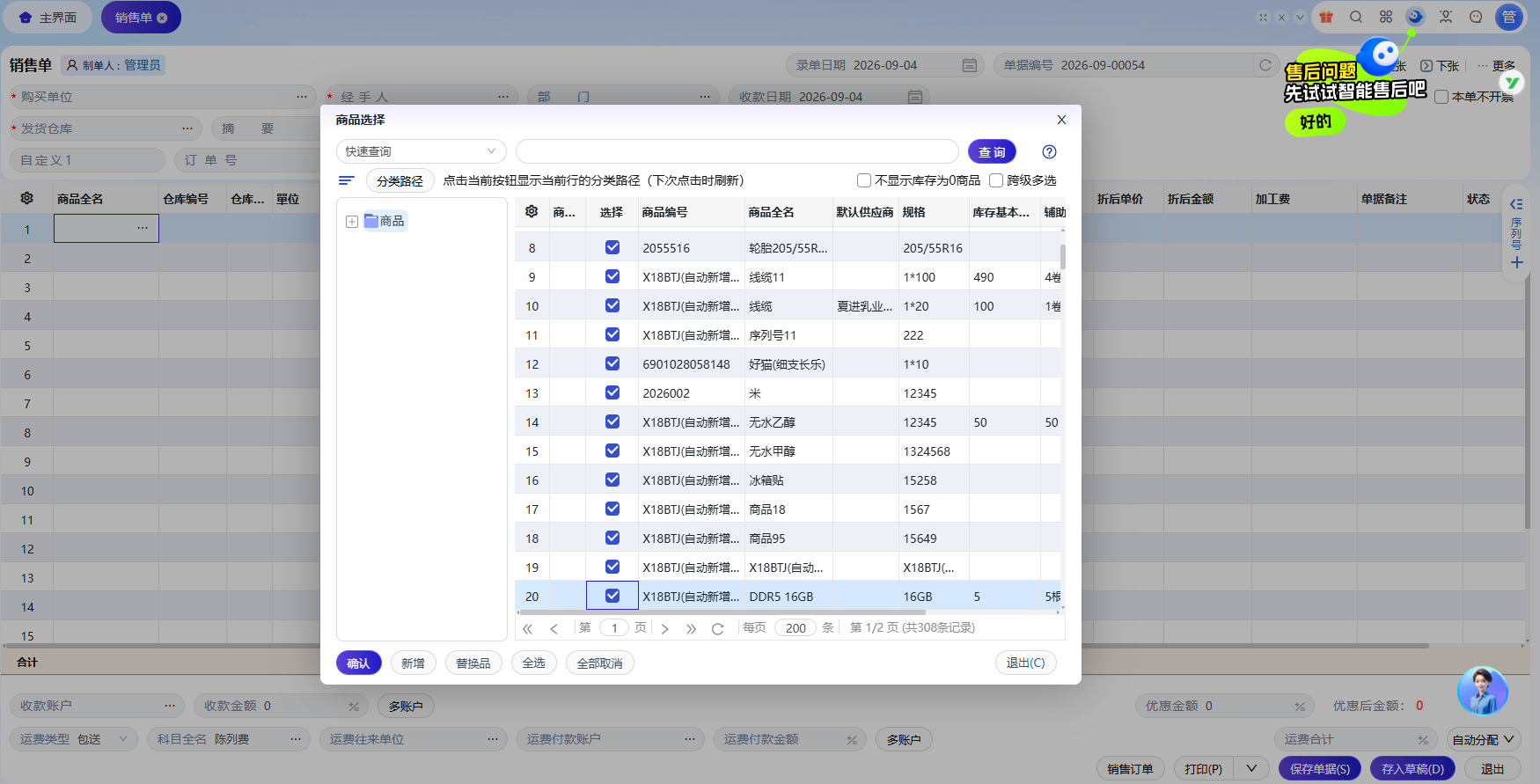Open the 更多 menu
Image resolution: width=1540 pixels, height=784 pixels.
pos(1497,66)
